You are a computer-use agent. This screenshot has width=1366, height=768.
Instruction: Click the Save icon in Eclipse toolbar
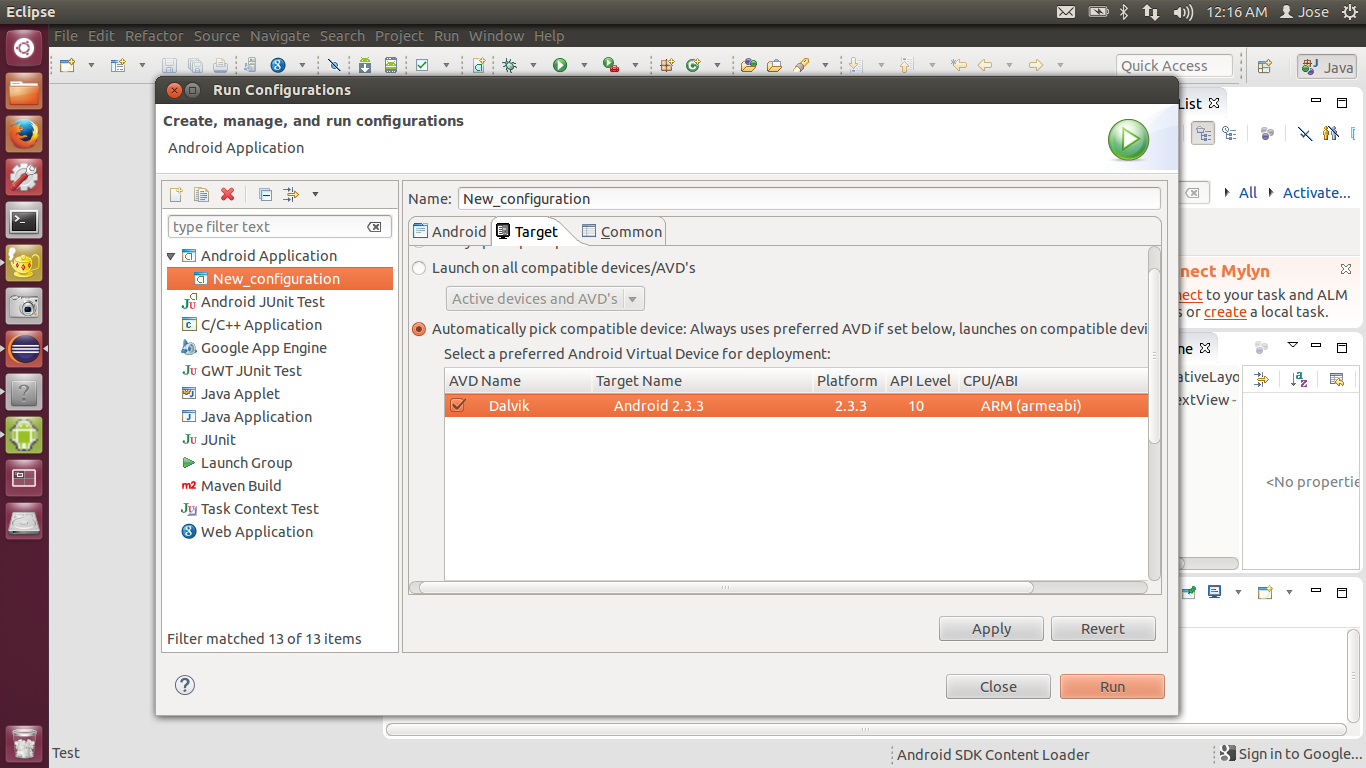click(169, 65)
